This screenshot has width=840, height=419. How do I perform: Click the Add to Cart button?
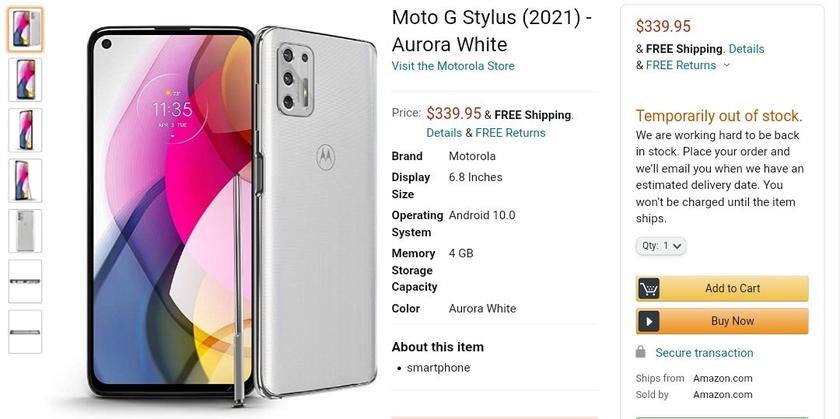point(722,289)
